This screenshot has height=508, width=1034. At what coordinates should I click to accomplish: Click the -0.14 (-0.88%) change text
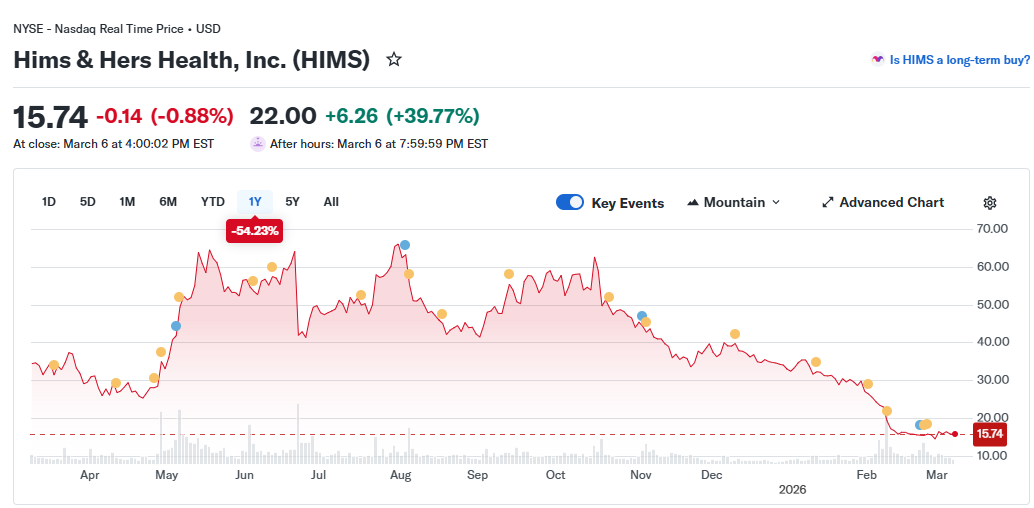165,117
